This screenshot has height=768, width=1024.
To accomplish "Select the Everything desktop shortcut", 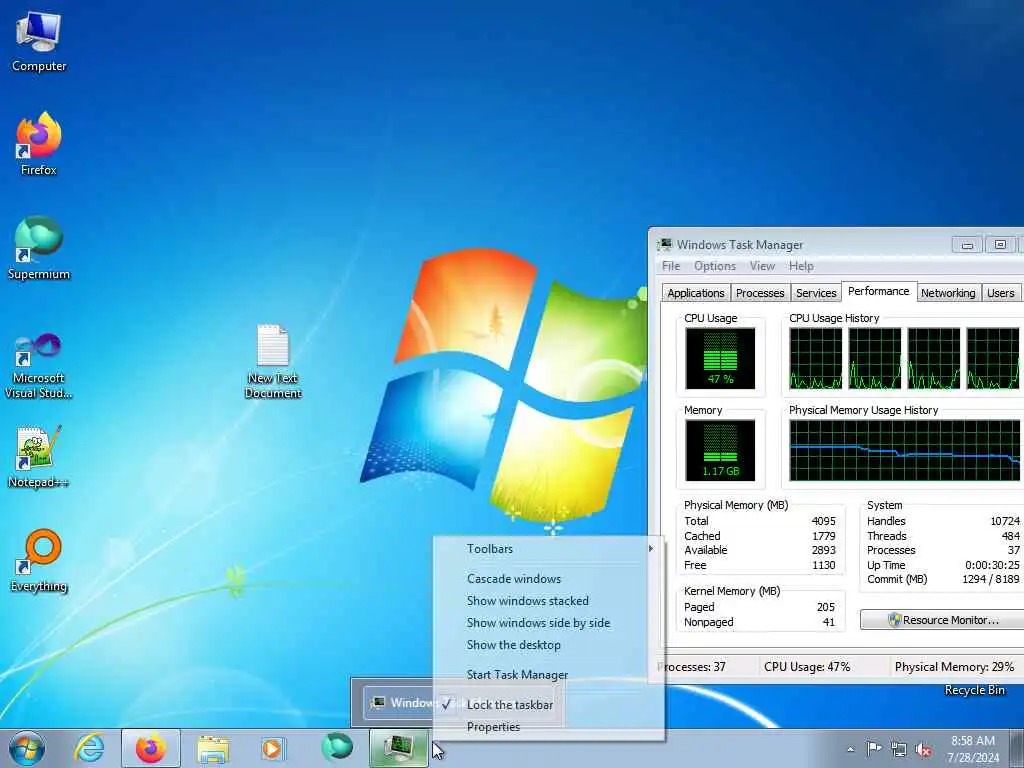I will (x=39, y=560).
